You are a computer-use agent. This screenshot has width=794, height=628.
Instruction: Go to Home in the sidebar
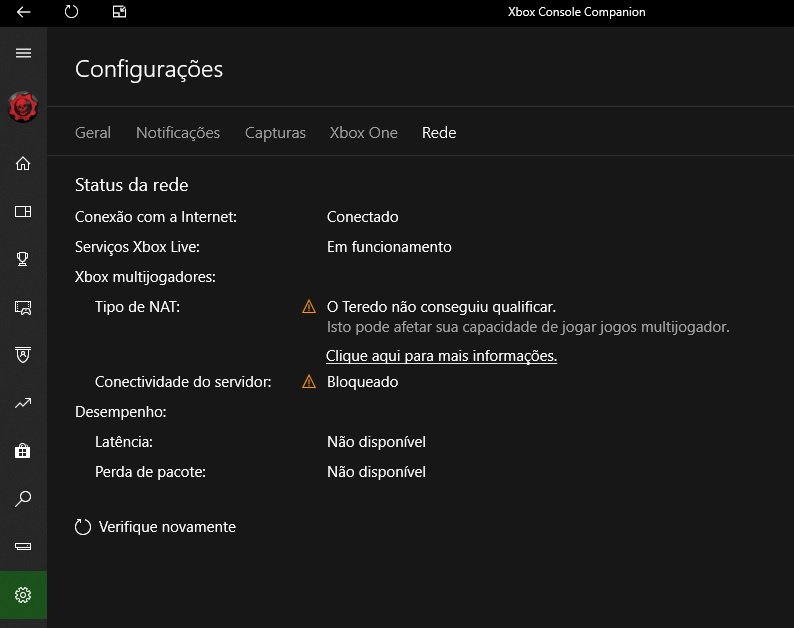23,164
